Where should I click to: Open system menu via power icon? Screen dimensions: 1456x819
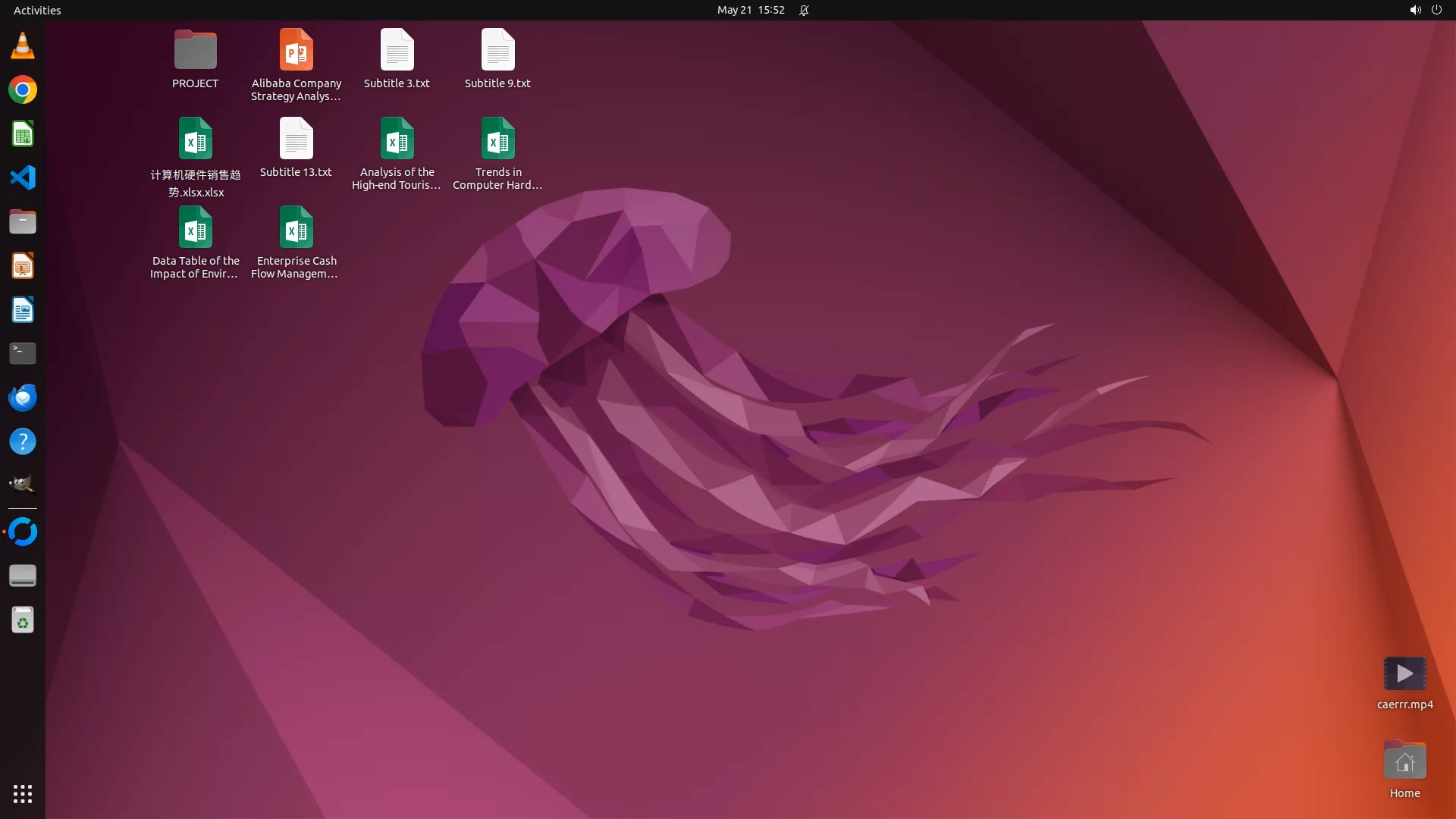pyautogui.click(x=1436, y=10)
